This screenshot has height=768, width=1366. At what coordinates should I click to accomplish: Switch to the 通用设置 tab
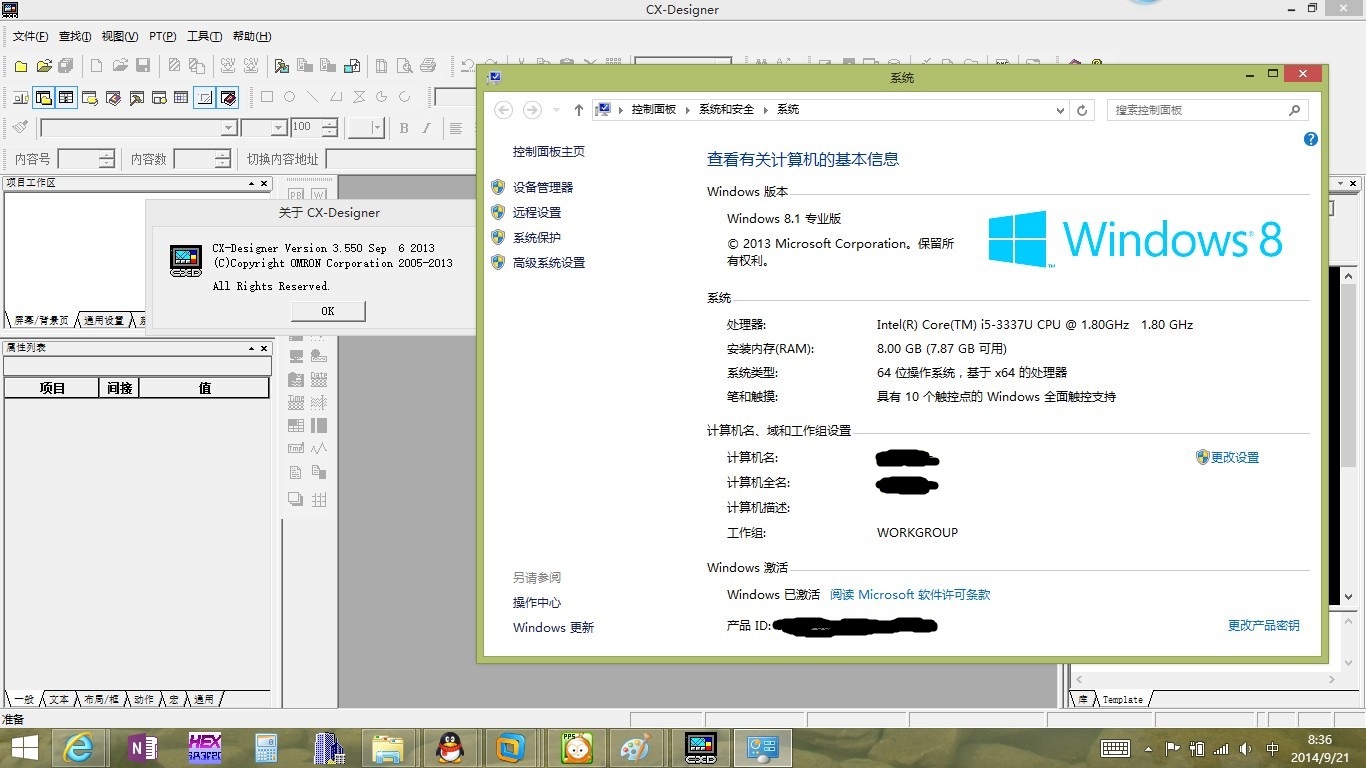pos(104,321)
